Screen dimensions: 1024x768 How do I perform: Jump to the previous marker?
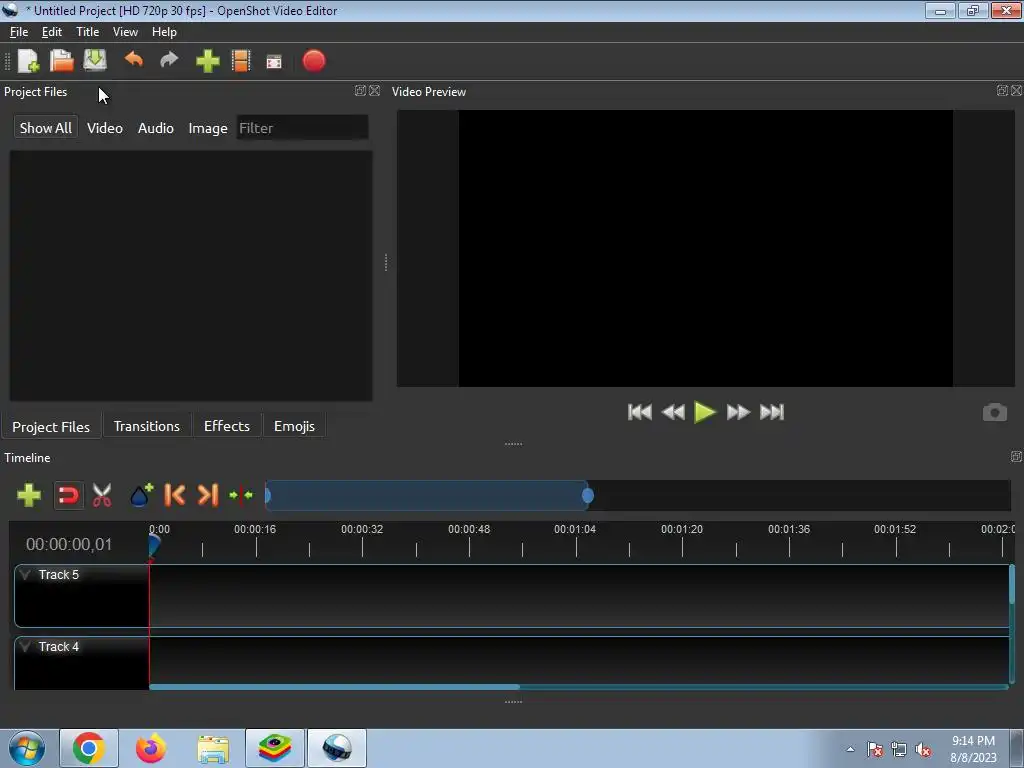[174, 495]
